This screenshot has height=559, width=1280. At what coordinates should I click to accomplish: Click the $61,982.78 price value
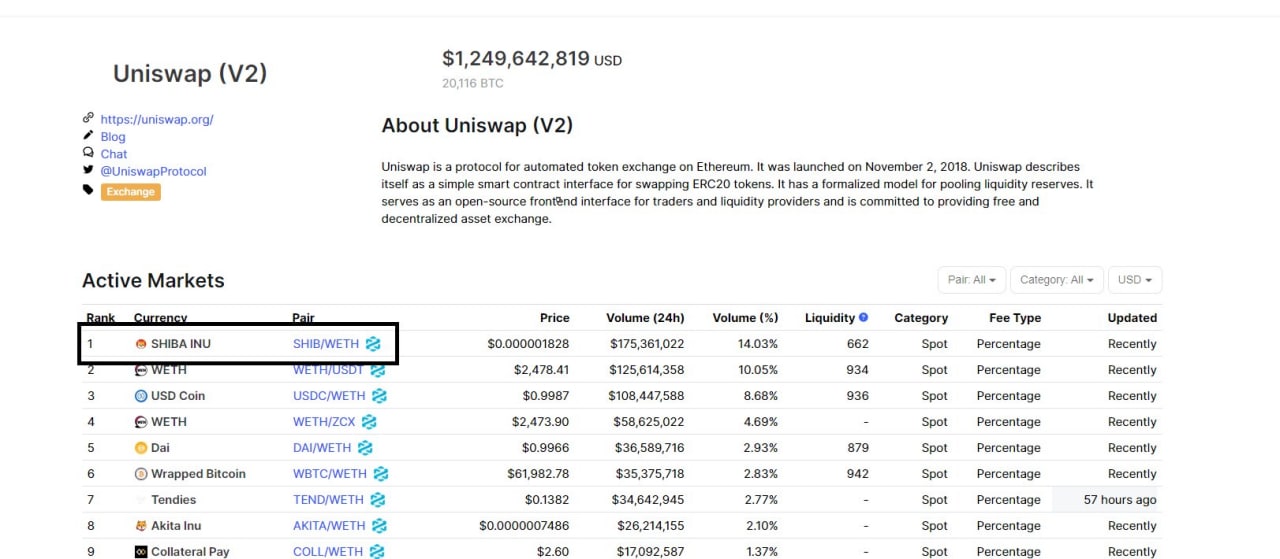click(x=536, y=474)
